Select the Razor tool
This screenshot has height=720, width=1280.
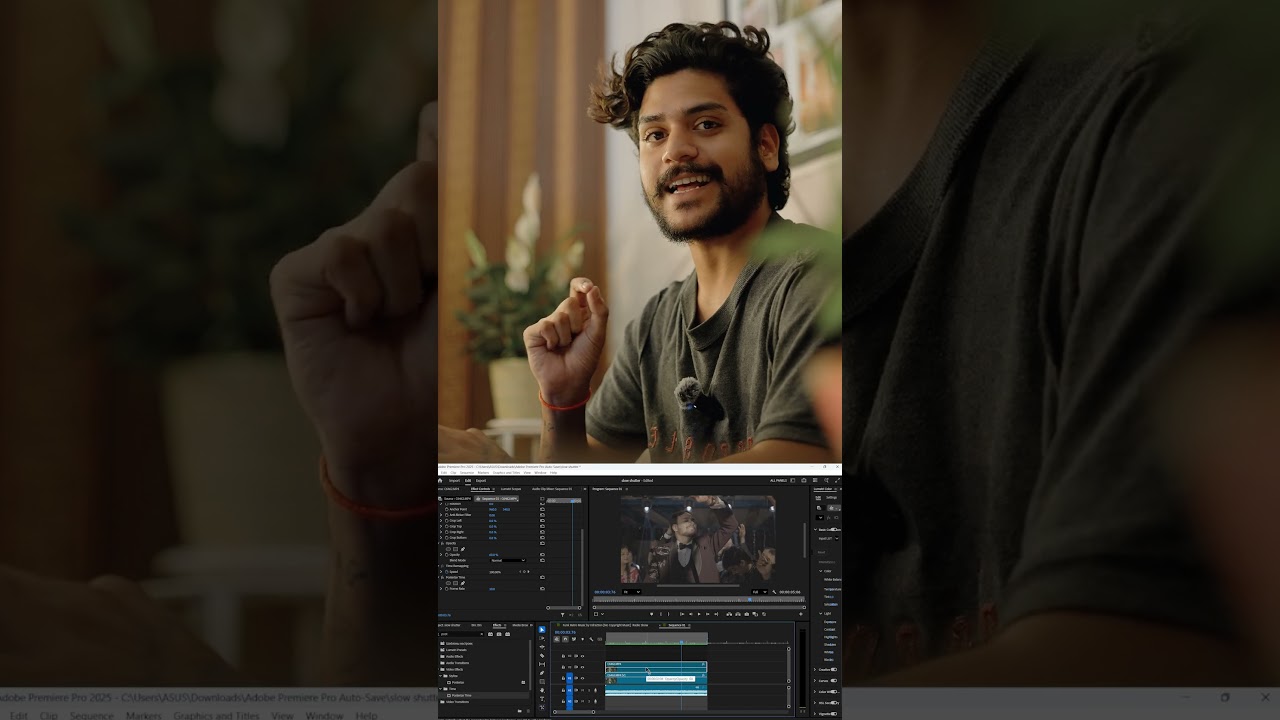click(542, 656)
